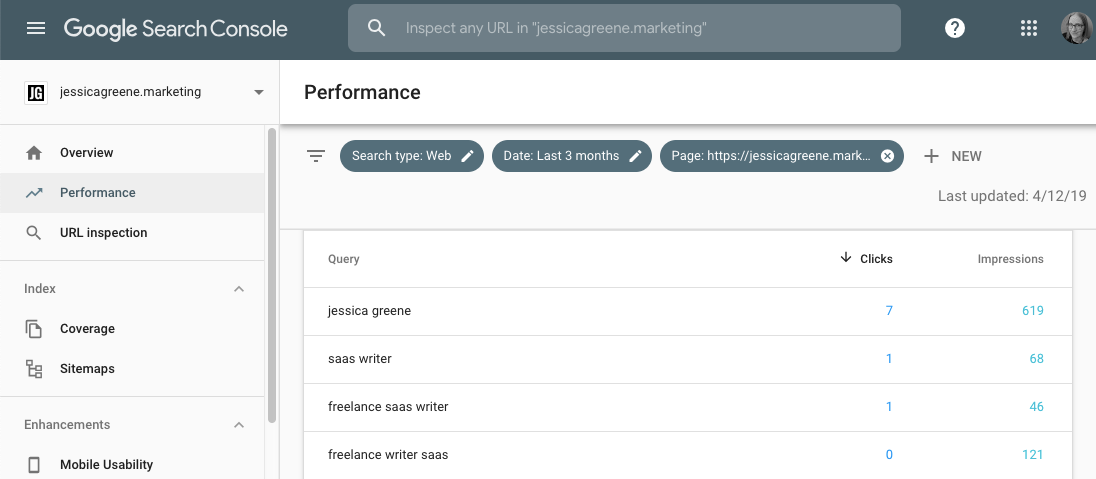Click jessicagreene.marketing property name
1096x479 pixels.
tap(131, 92)
